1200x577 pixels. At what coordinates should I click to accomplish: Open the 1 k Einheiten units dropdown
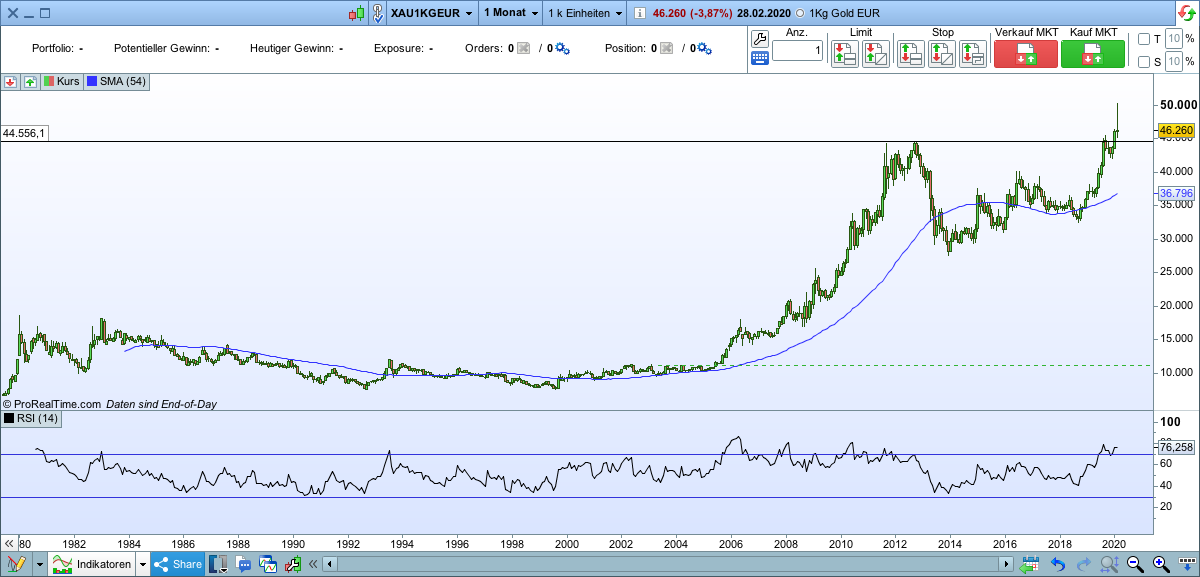coord(583,13)
